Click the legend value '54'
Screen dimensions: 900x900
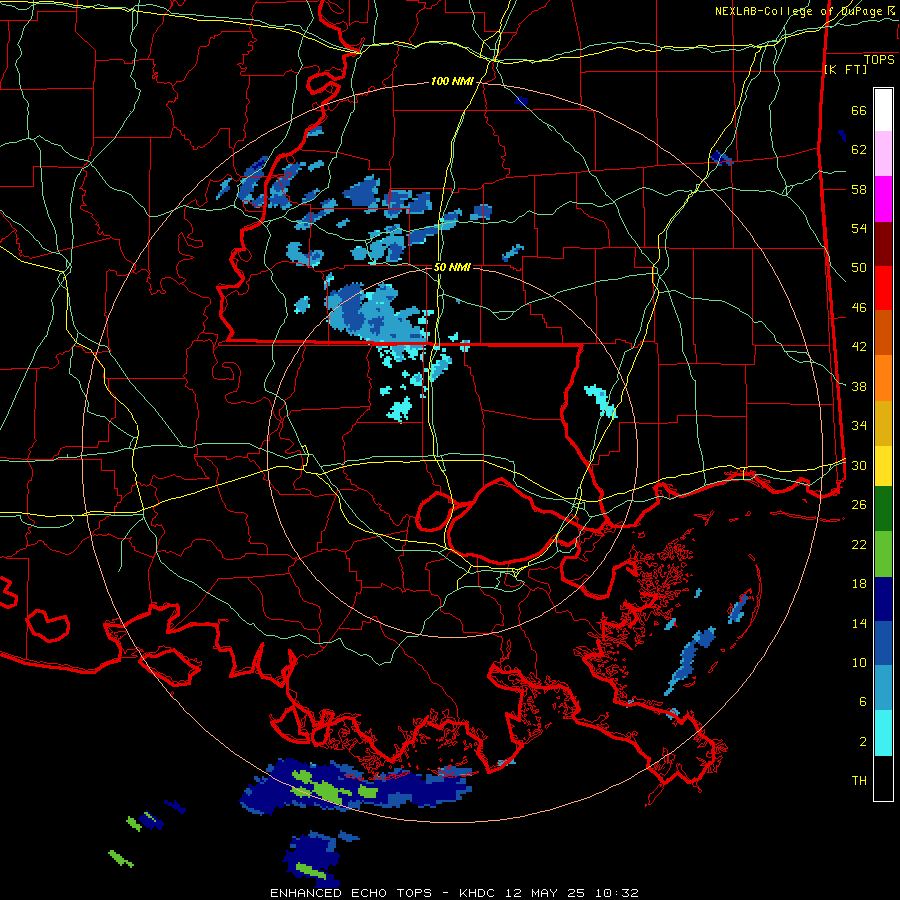pyautogui.click(x=859, y=228)
